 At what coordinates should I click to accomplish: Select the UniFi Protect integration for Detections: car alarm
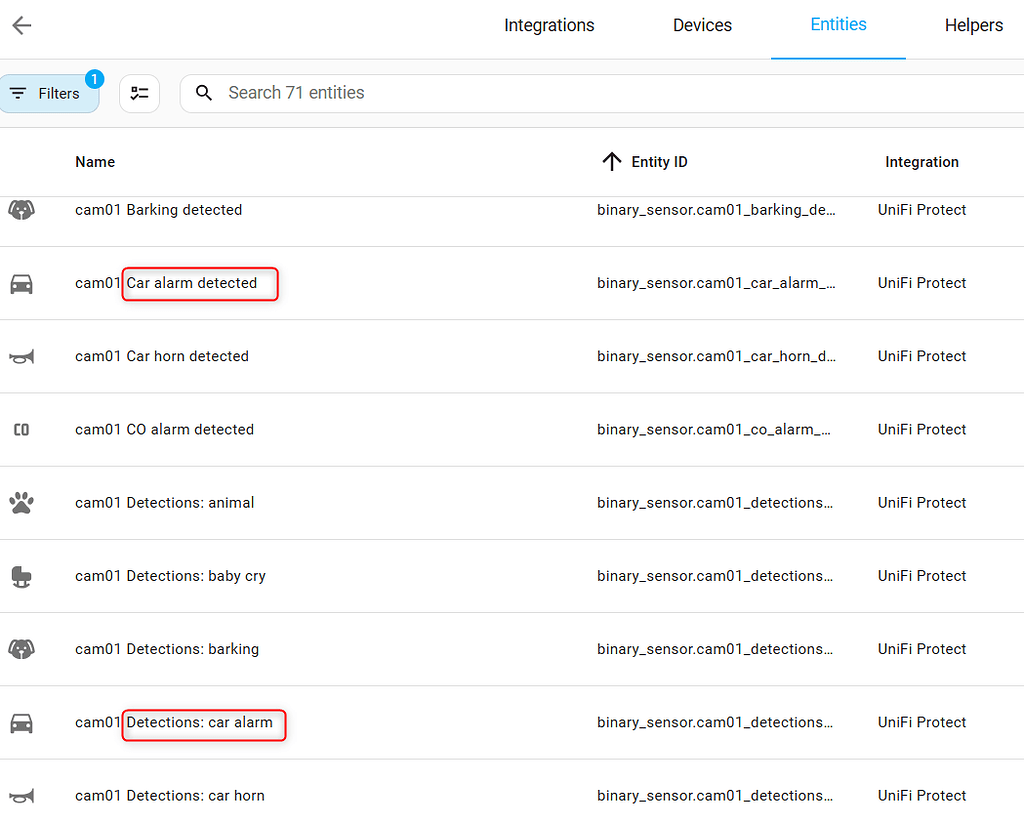coord(922,722)
